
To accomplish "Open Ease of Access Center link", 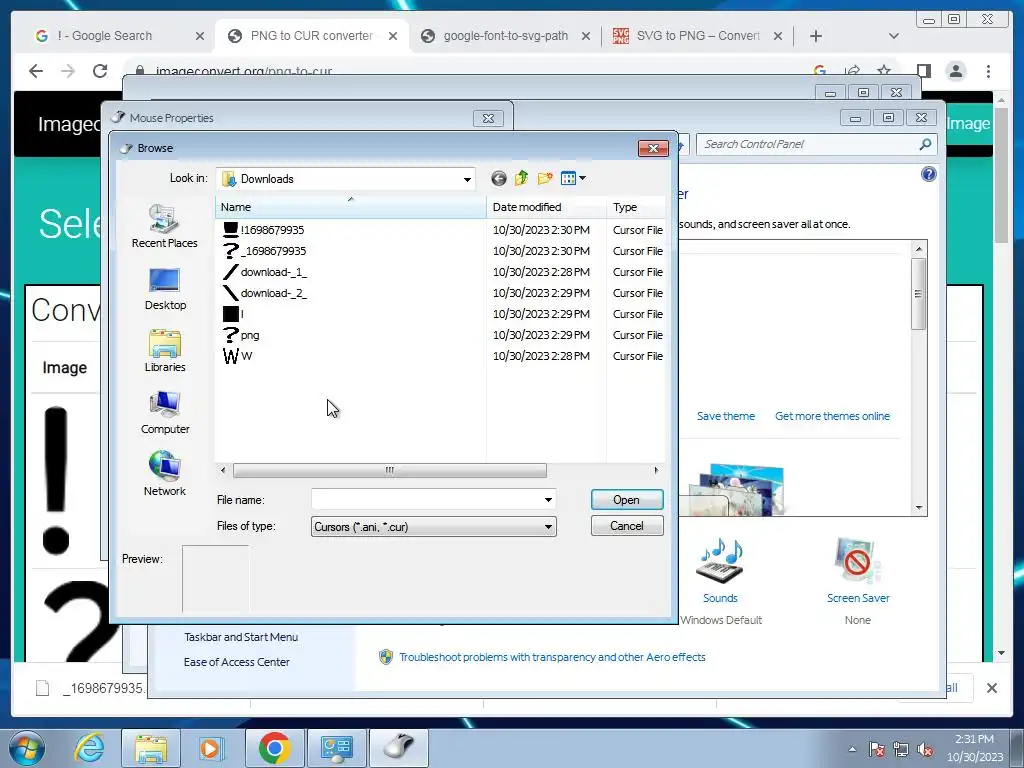I will tap(236, 662).
